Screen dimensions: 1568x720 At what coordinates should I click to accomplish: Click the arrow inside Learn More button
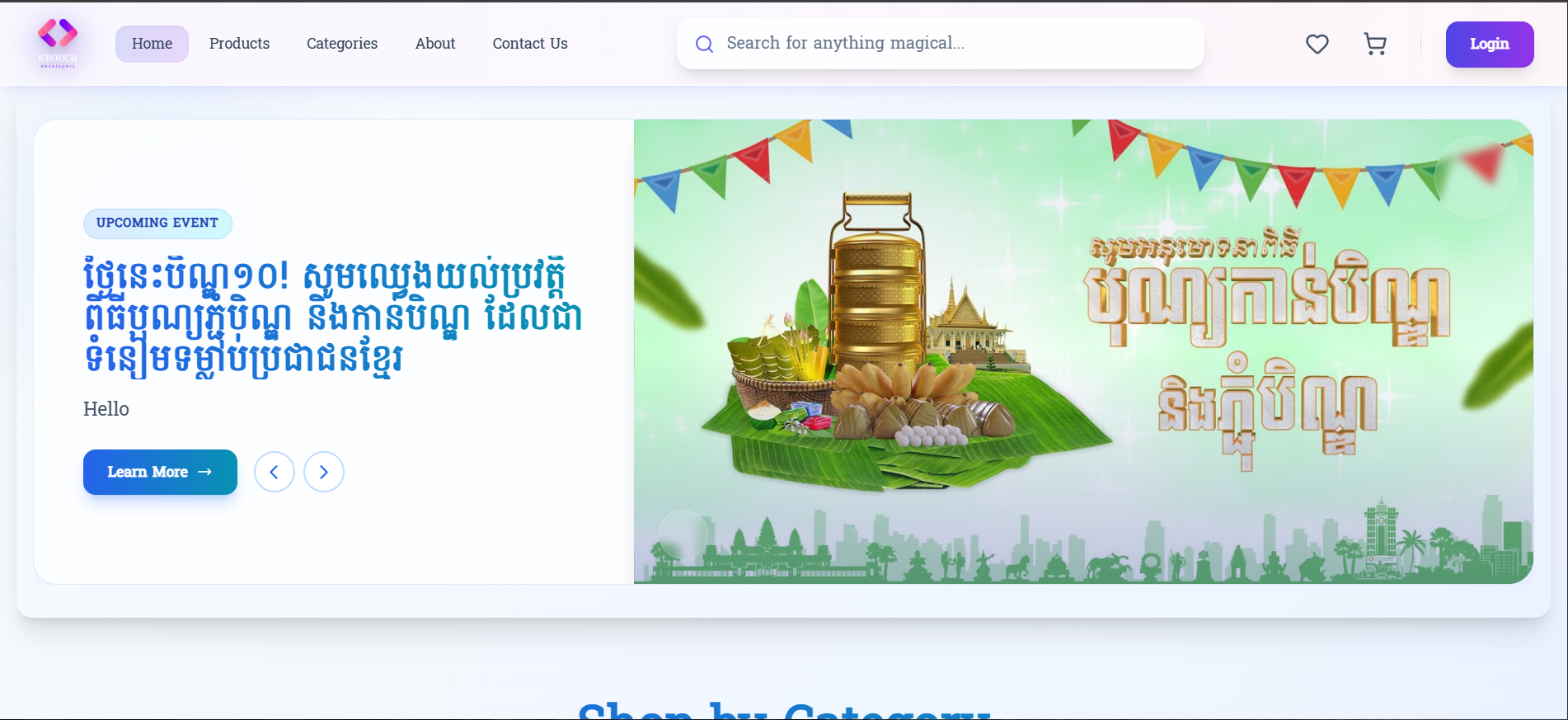click(205, 472)
